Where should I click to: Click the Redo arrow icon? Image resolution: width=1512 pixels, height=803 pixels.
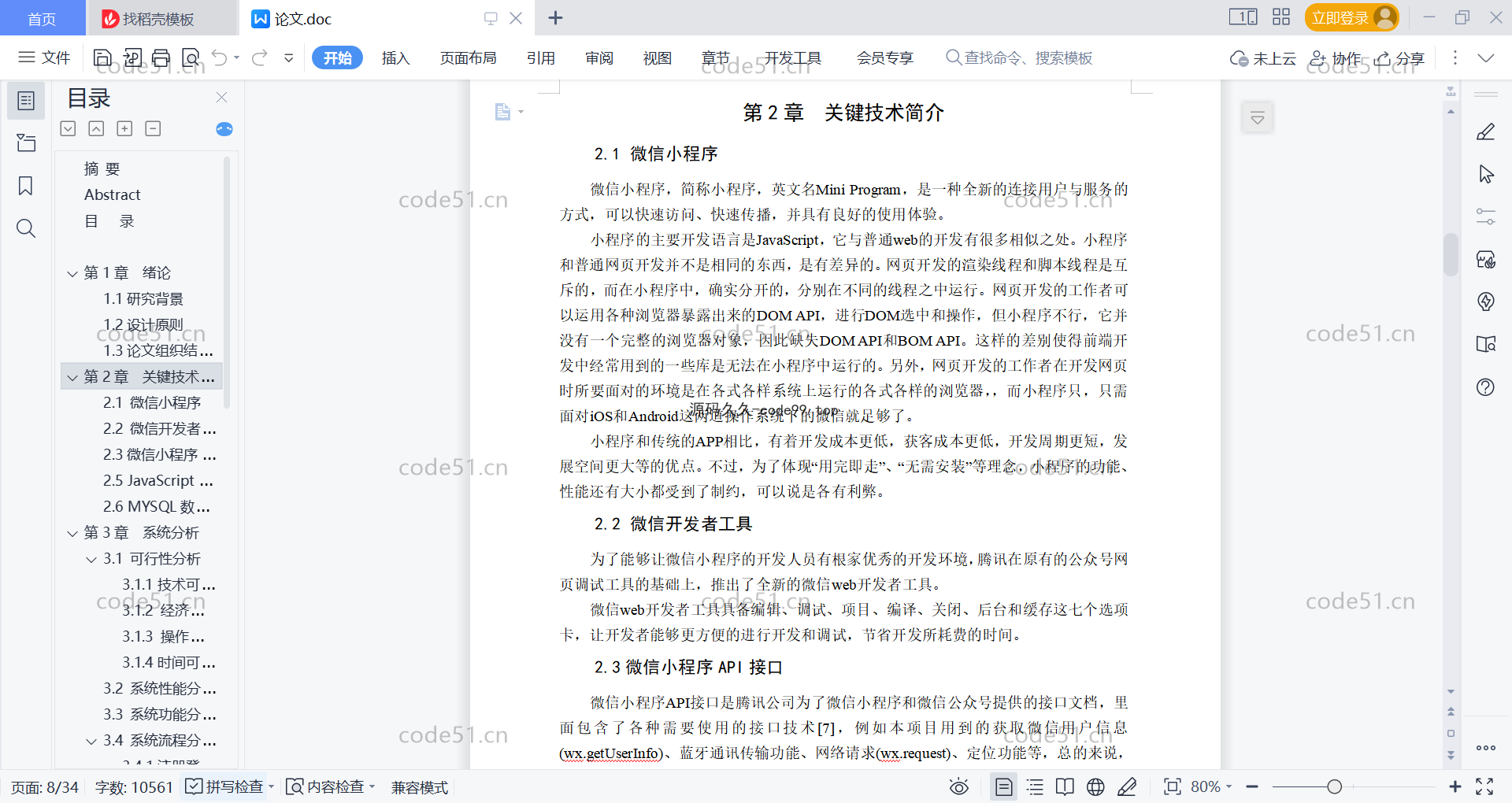click(x=260, y=57)
